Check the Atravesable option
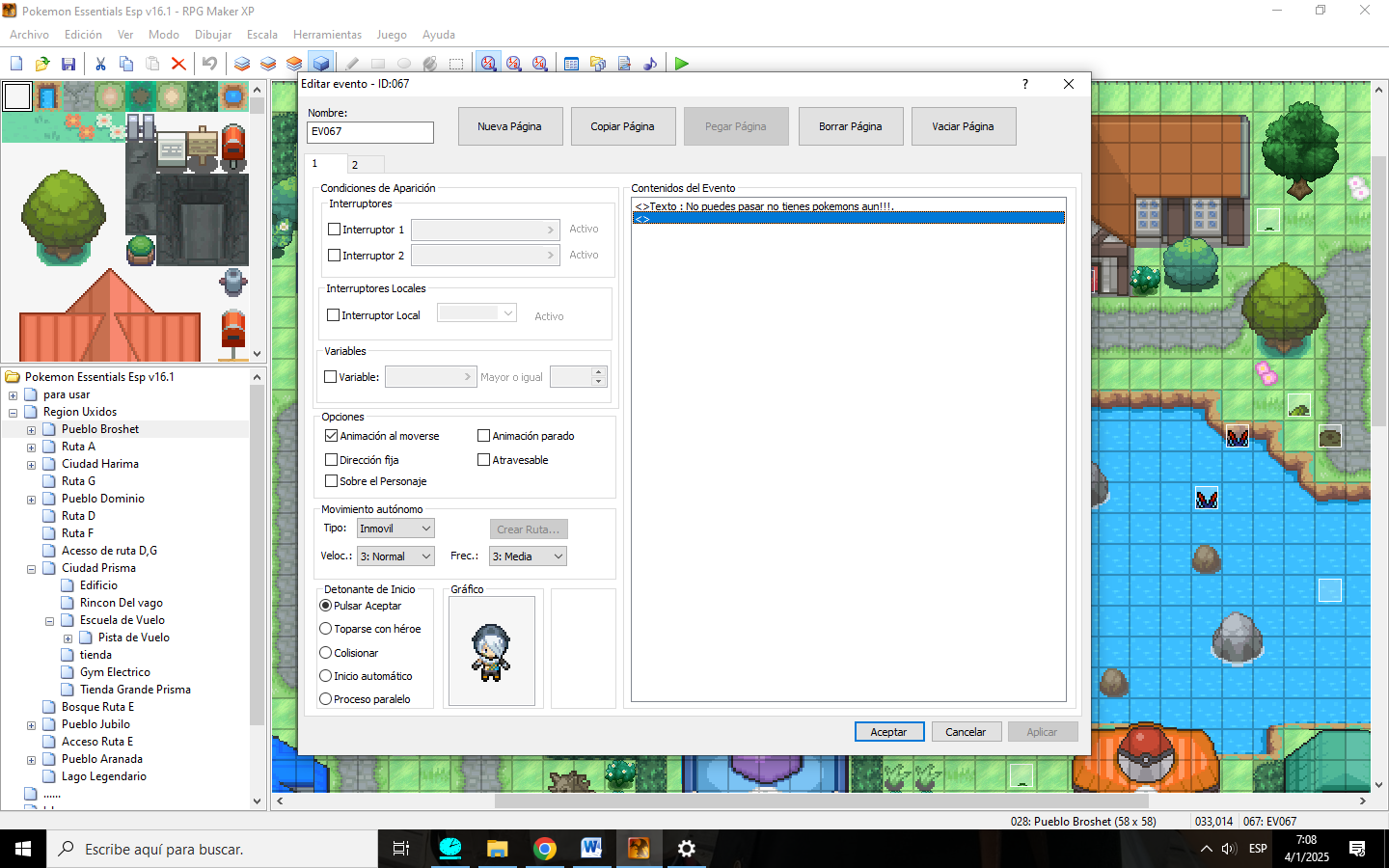 [x=484, y=460]
